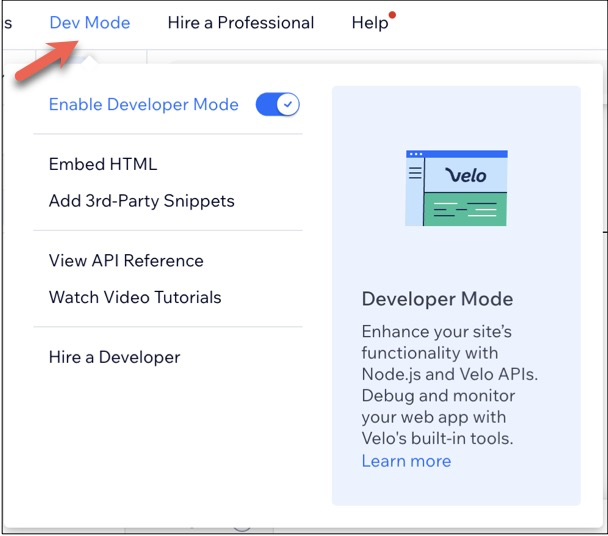
Task: Select Embed HTML option
Action: point(103,164)
